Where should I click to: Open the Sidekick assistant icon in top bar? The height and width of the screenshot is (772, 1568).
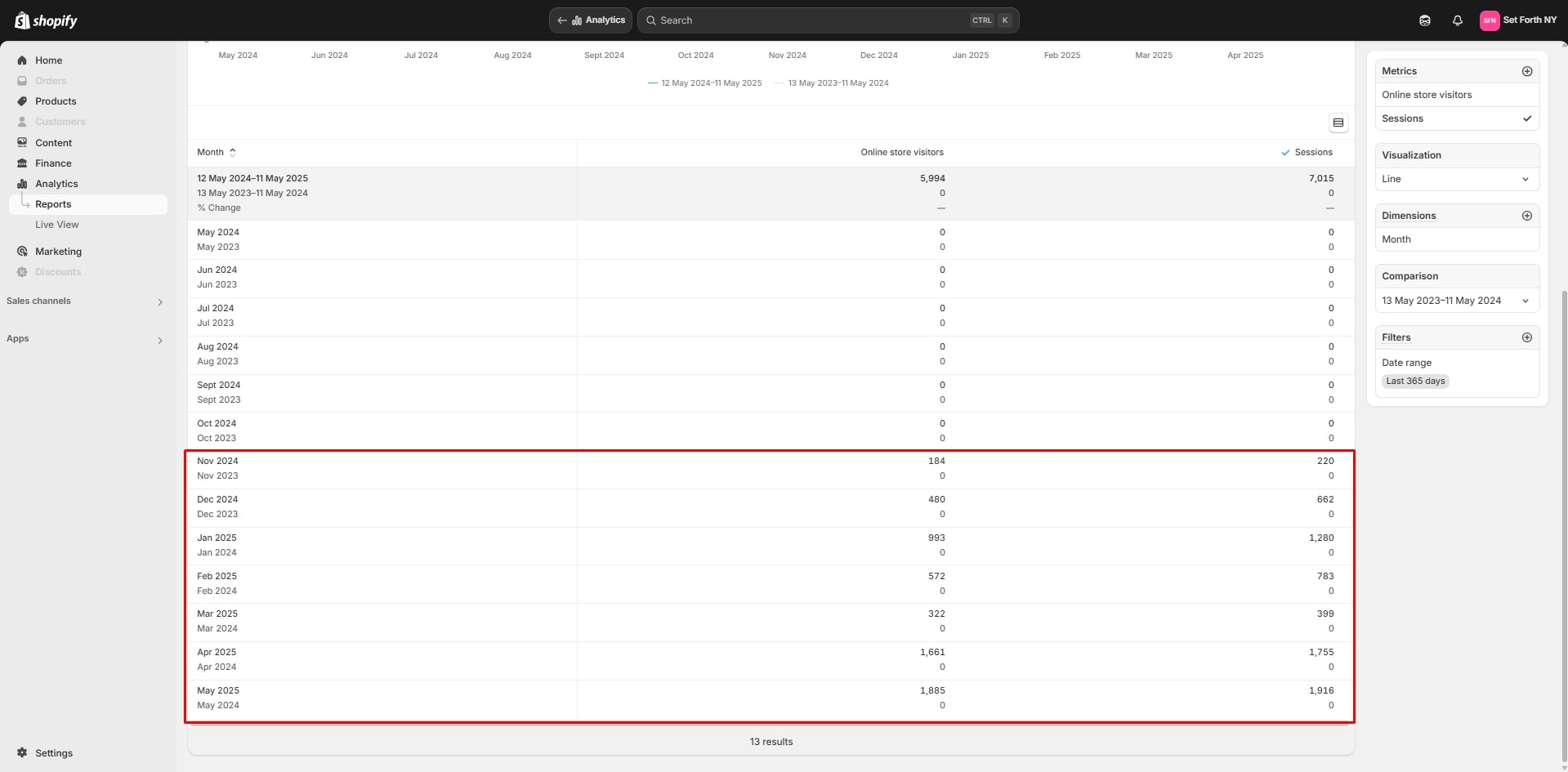pyautogui.click(x=1424, y=20)
